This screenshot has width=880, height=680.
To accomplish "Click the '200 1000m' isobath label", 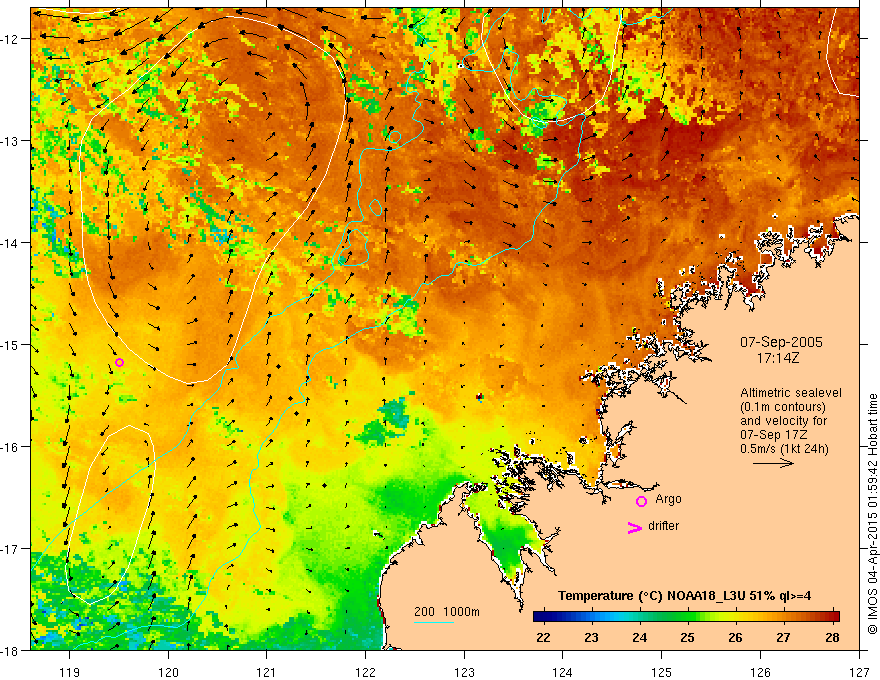I will click(447, 612).
